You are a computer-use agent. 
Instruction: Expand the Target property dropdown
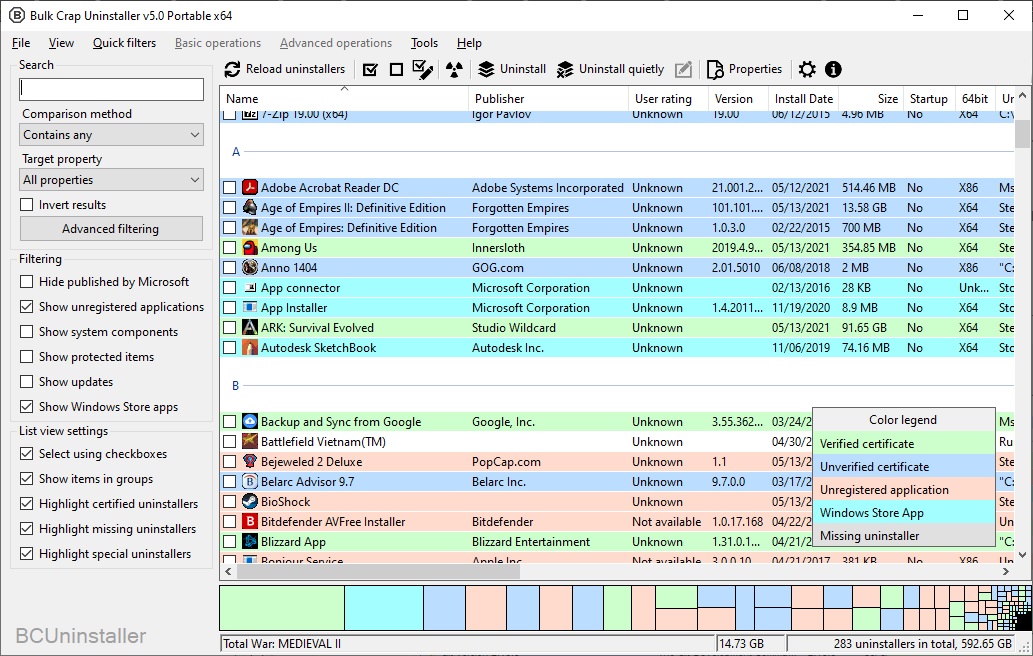coord(111,180)
